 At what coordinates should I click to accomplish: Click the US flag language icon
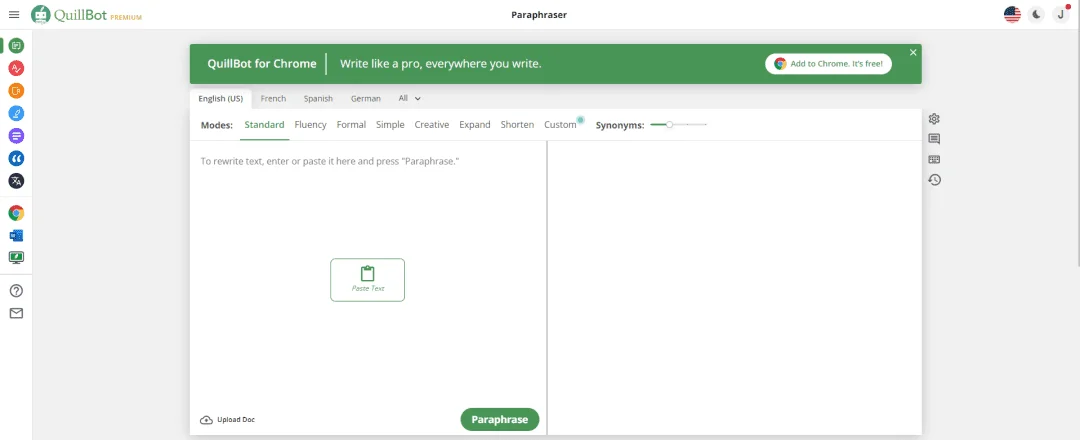pyautogui.click(x=1012, y=14)
